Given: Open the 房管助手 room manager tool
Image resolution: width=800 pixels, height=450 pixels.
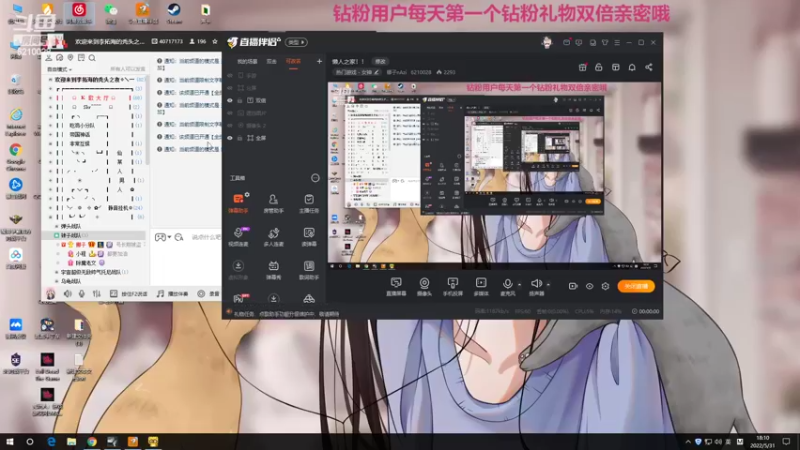Looking at the screenshot, I should (x=273, y=203).
